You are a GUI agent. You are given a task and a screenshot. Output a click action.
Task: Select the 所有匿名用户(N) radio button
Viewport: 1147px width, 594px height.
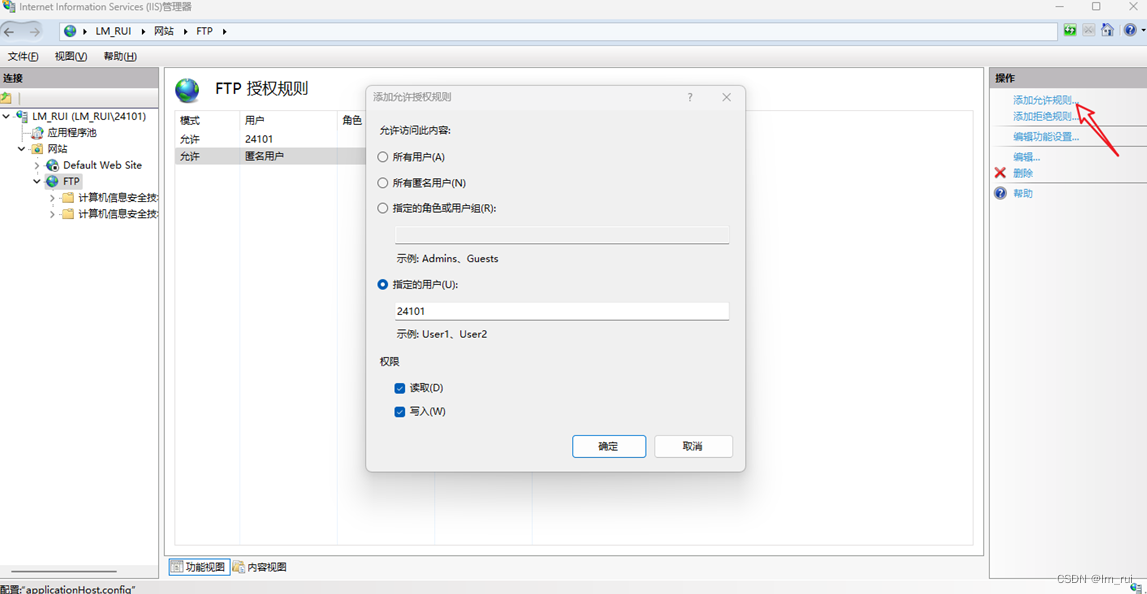[x=383, y=183]
